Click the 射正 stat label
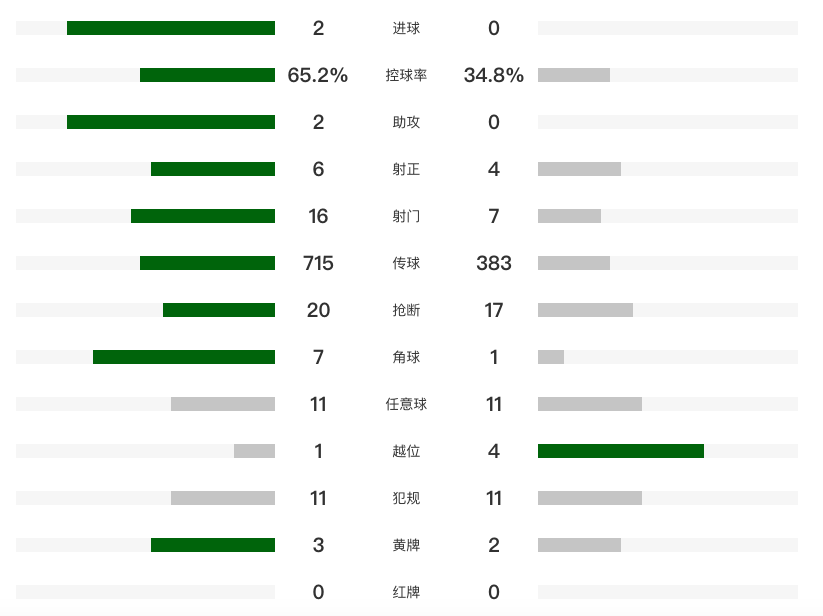 (x=406, y=169)
